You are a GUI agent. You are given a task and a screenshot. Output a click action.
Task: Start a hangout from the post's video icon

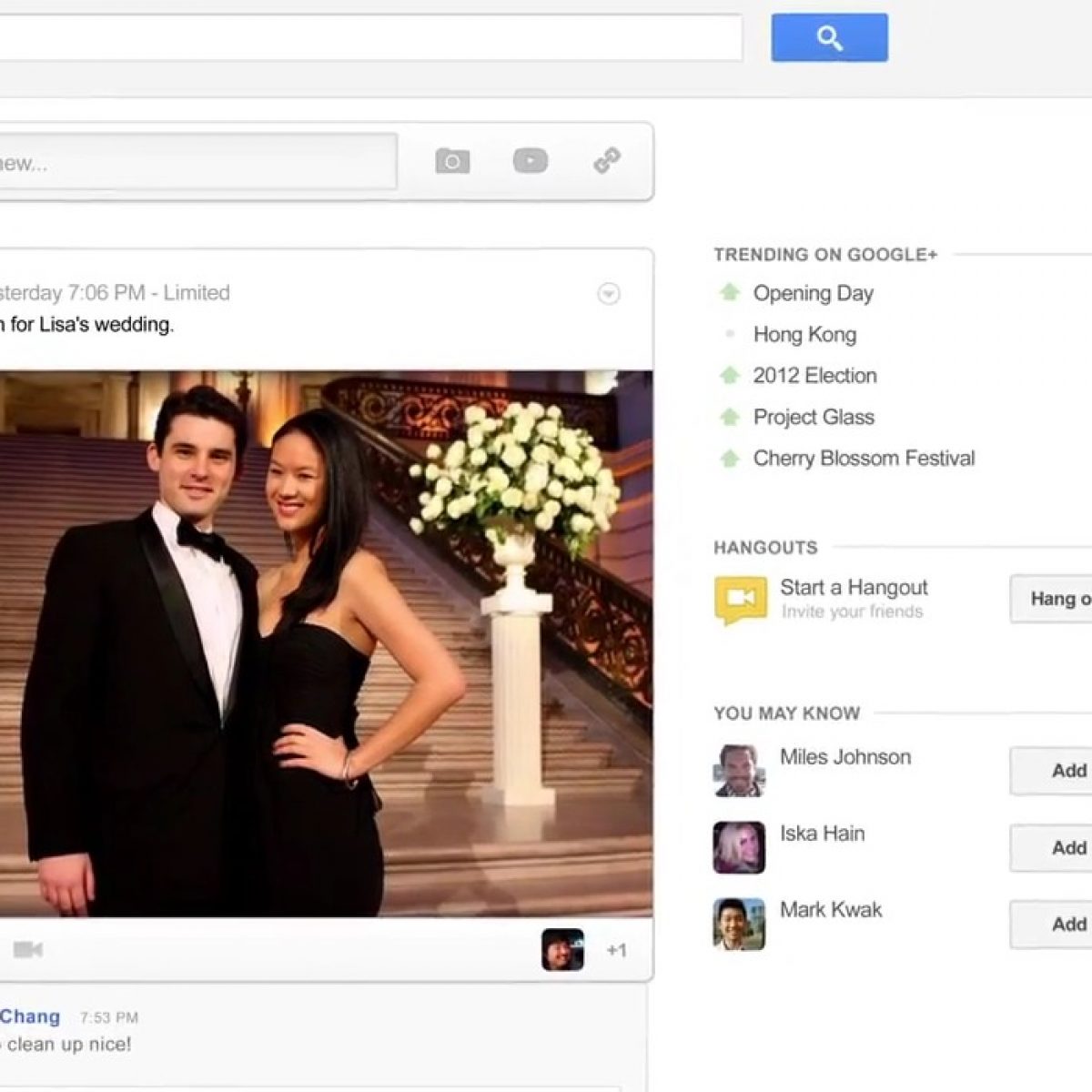(x=27, y=950)
